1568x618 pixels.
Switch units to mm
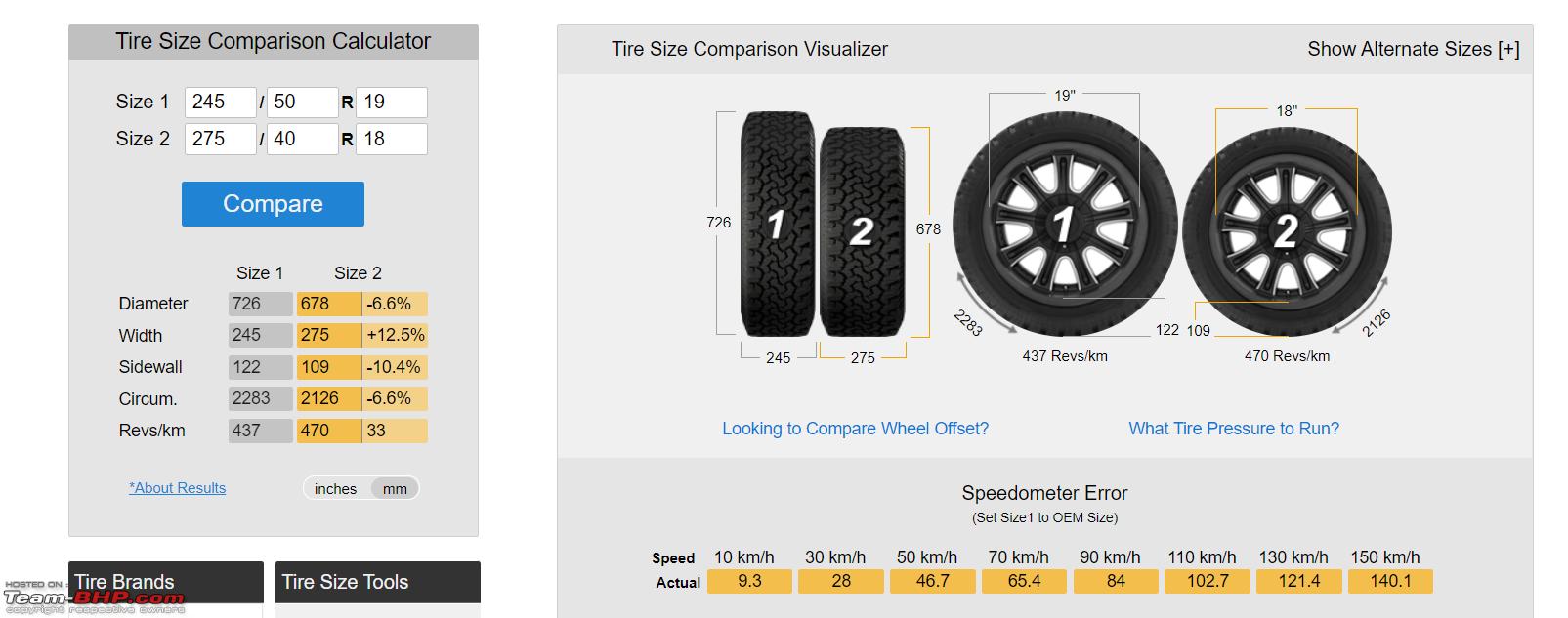395,489
